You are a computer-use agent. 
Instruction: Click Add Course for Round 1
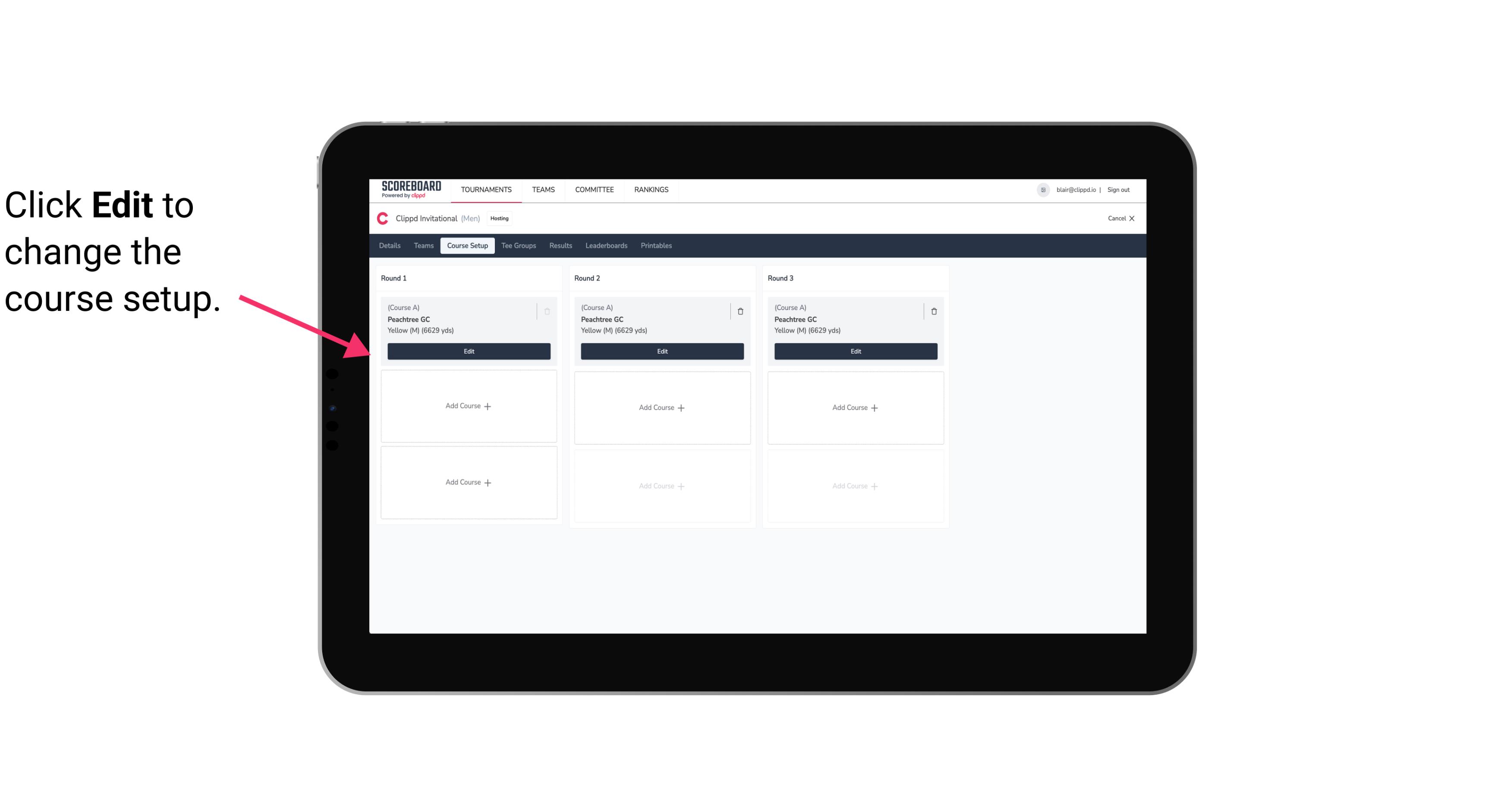point(468,406)
